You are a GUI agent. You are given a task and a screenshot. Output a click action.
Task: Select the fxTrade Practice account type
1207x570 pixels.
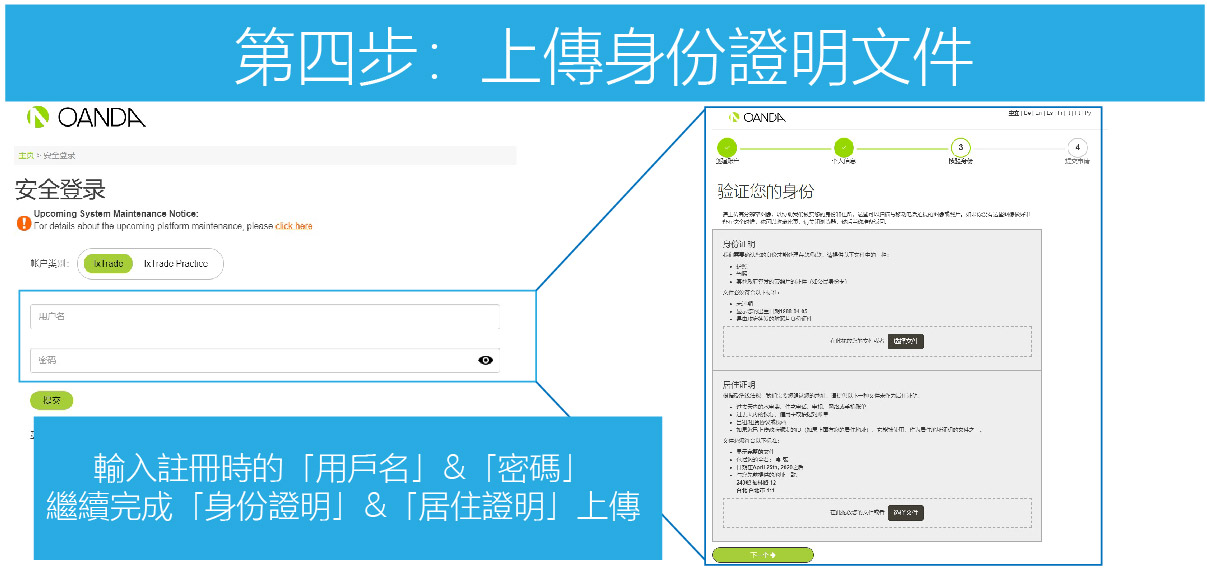pos(175,263)
